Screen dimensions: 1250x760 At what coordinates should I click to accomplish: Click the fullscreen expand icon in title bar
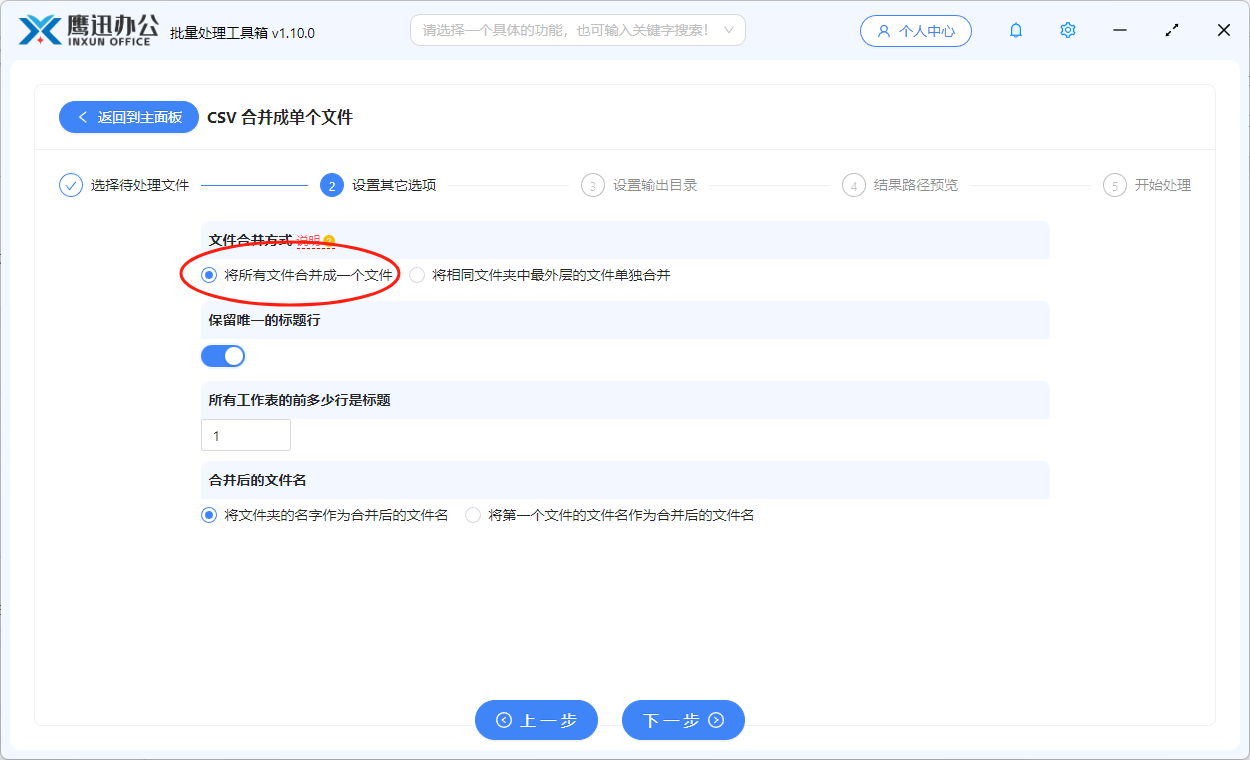pyautogui.click(x=1171, y=30)
